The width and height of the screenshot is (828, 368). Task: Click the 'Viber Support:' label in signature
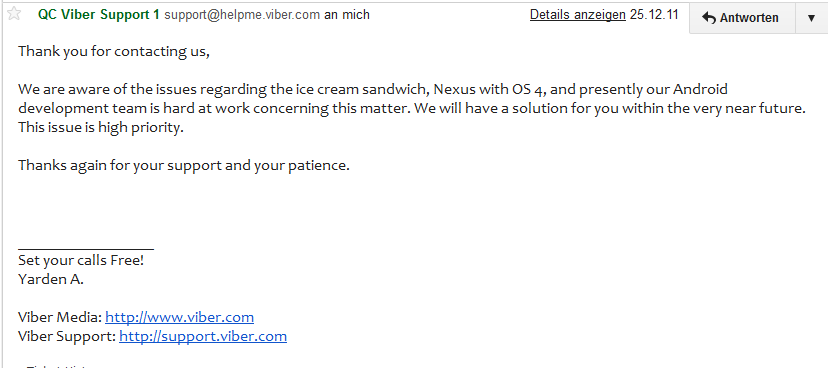(67, 336)
